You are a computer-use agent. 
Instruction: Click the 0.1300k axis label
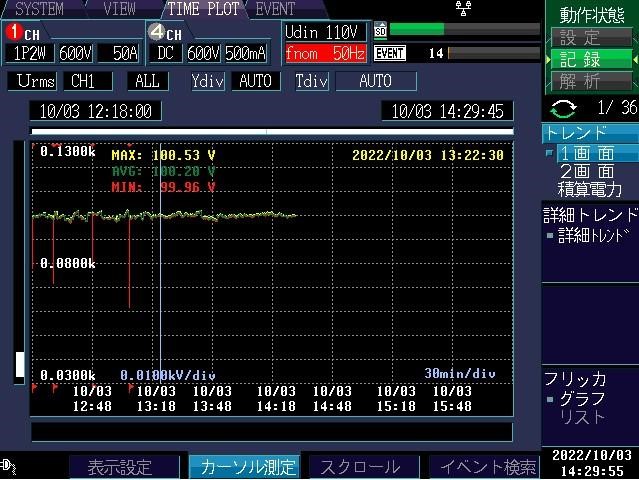tap(68, 152)
